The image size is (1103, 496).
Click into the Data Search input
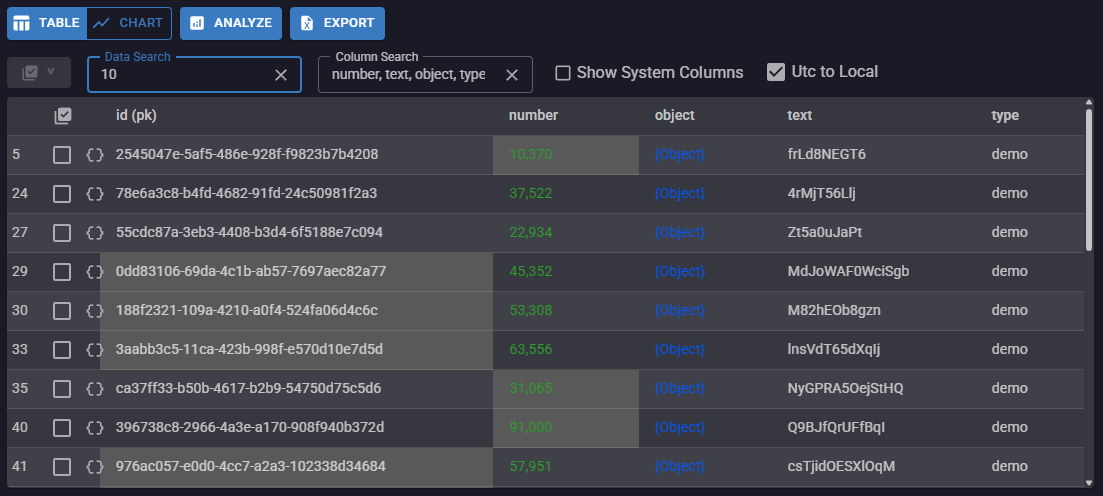pos(180,75)
